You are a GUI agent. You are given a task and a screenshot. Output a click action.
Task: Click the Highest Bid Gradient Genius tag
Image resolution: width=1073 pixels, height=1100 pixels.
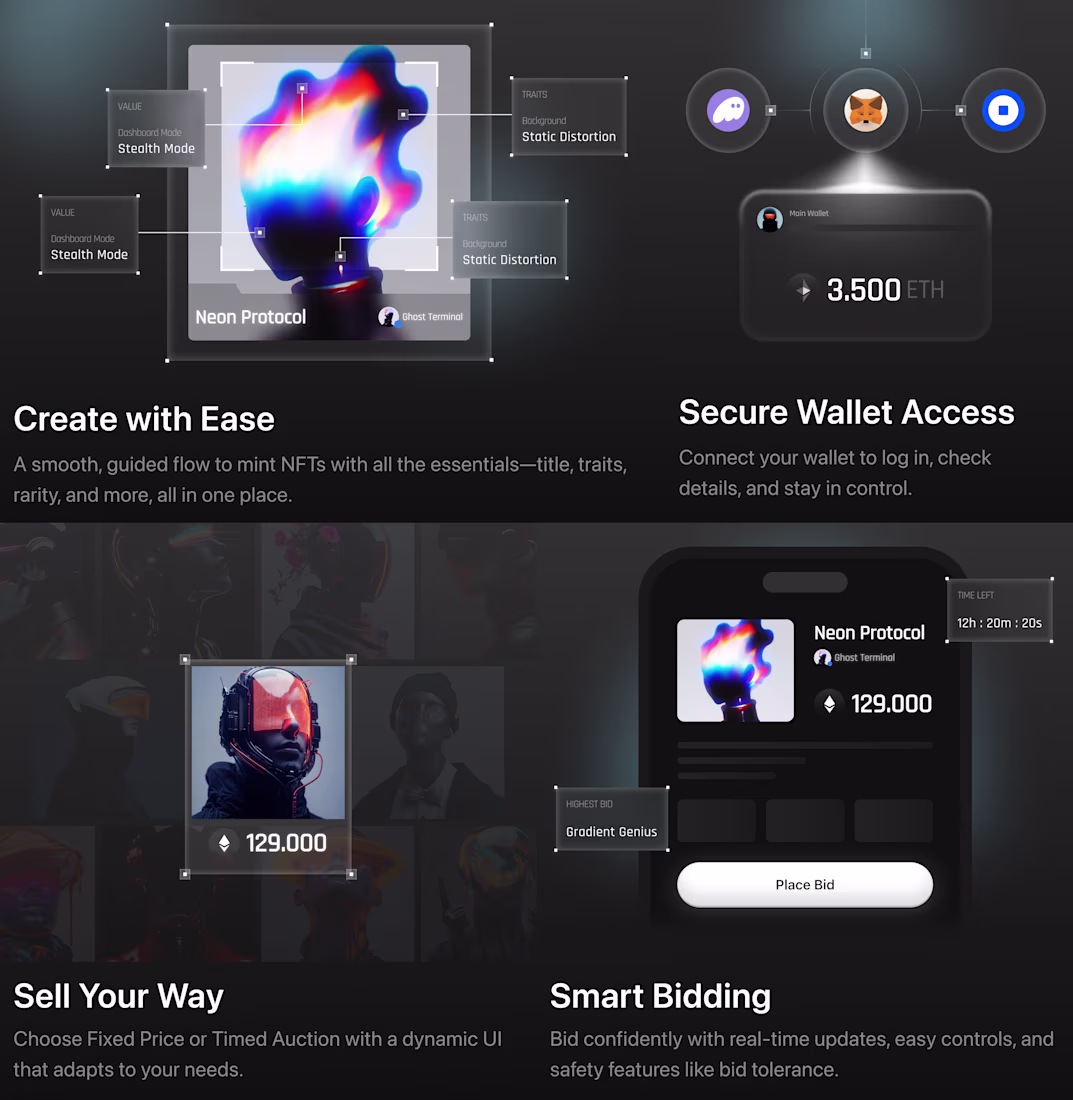point(612,819)
